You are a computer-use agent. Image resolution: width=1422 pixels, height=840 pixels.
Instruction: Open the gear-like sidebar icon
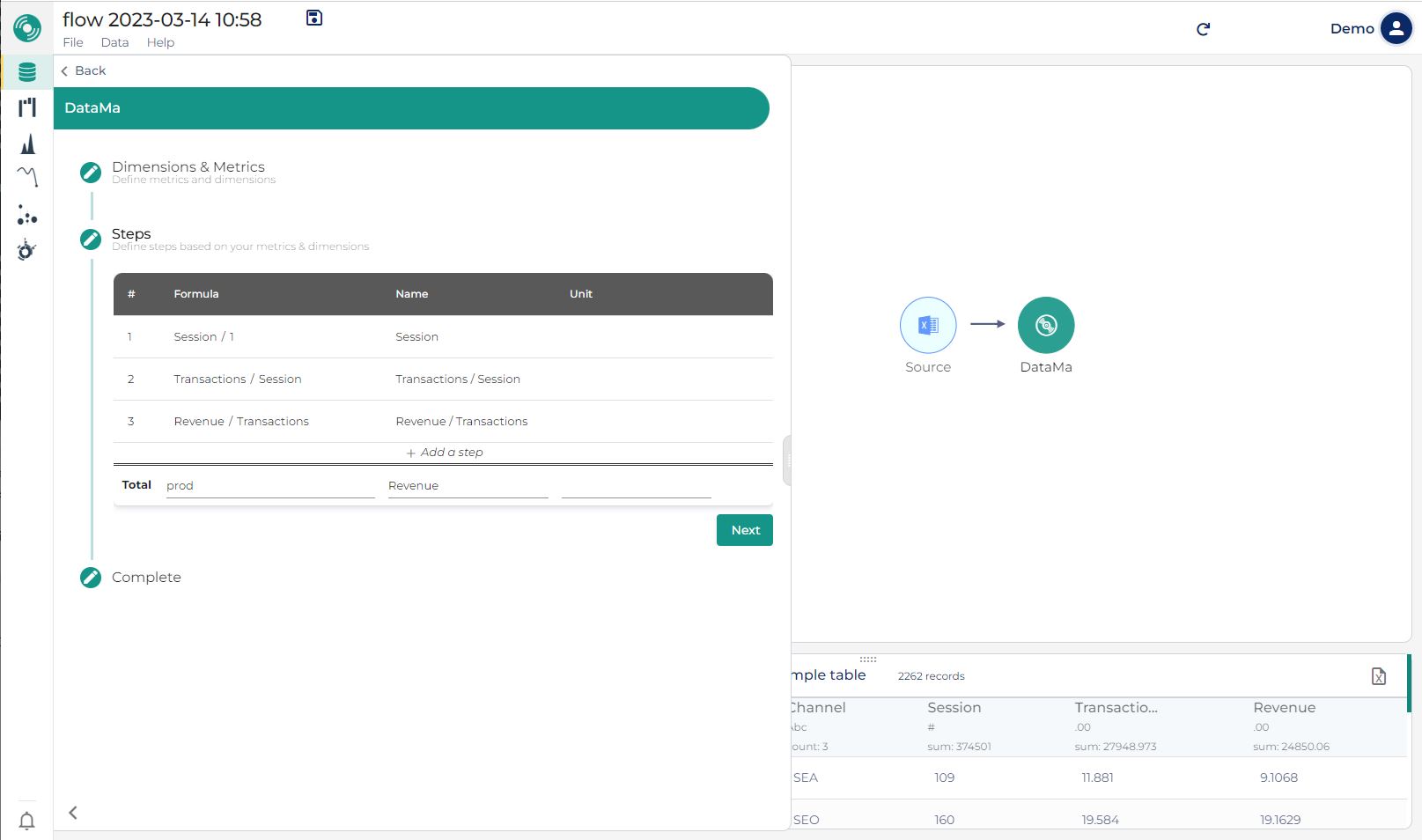[27, 250]
